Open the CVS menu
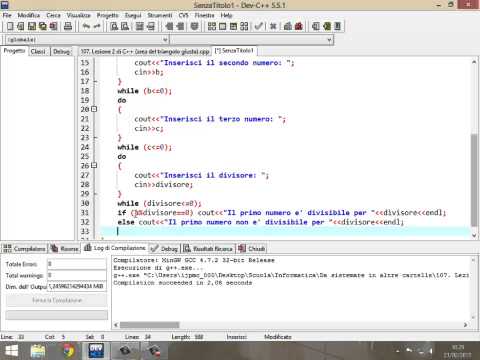Image resolution: width=480 pixels, height=360 pixels. (x=183, y=15)
